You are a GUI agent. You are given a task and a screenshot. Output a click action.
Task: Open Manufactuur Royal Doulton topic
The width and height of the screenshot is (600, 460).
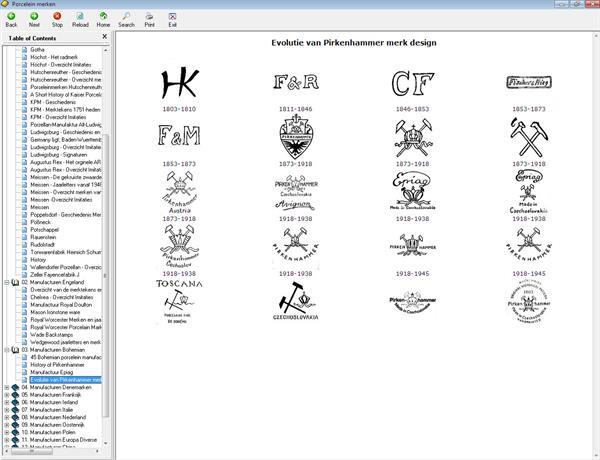point(61,305)
